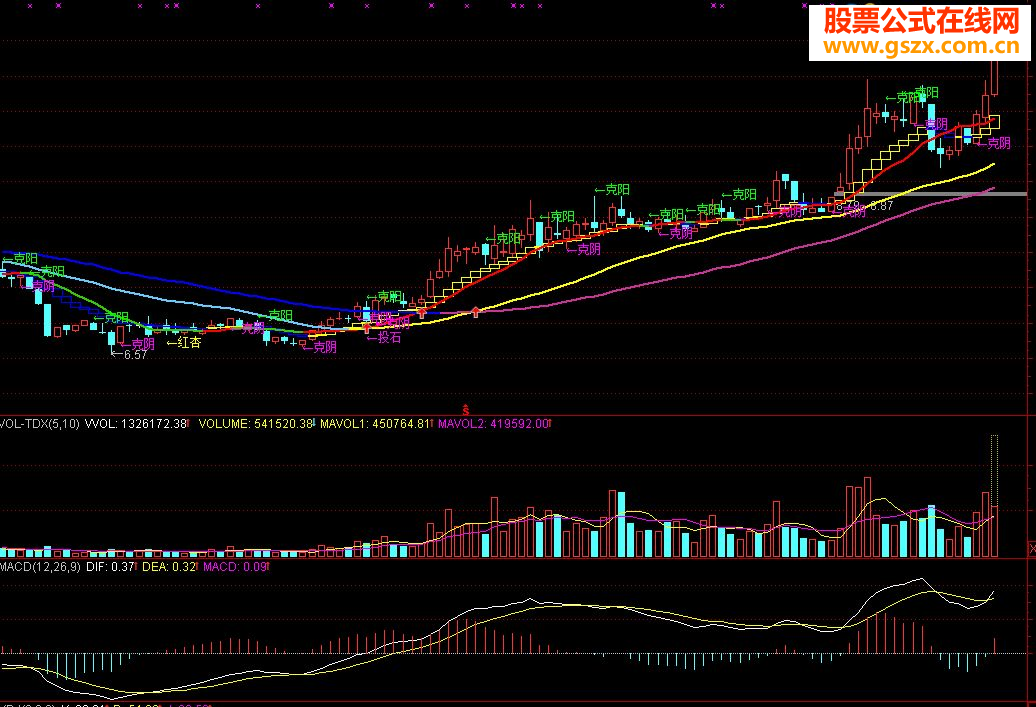This screenshot has height=707, width=1036.
Task: Click the 克阴 label above 6.57
Action: [x=137, y=344]
